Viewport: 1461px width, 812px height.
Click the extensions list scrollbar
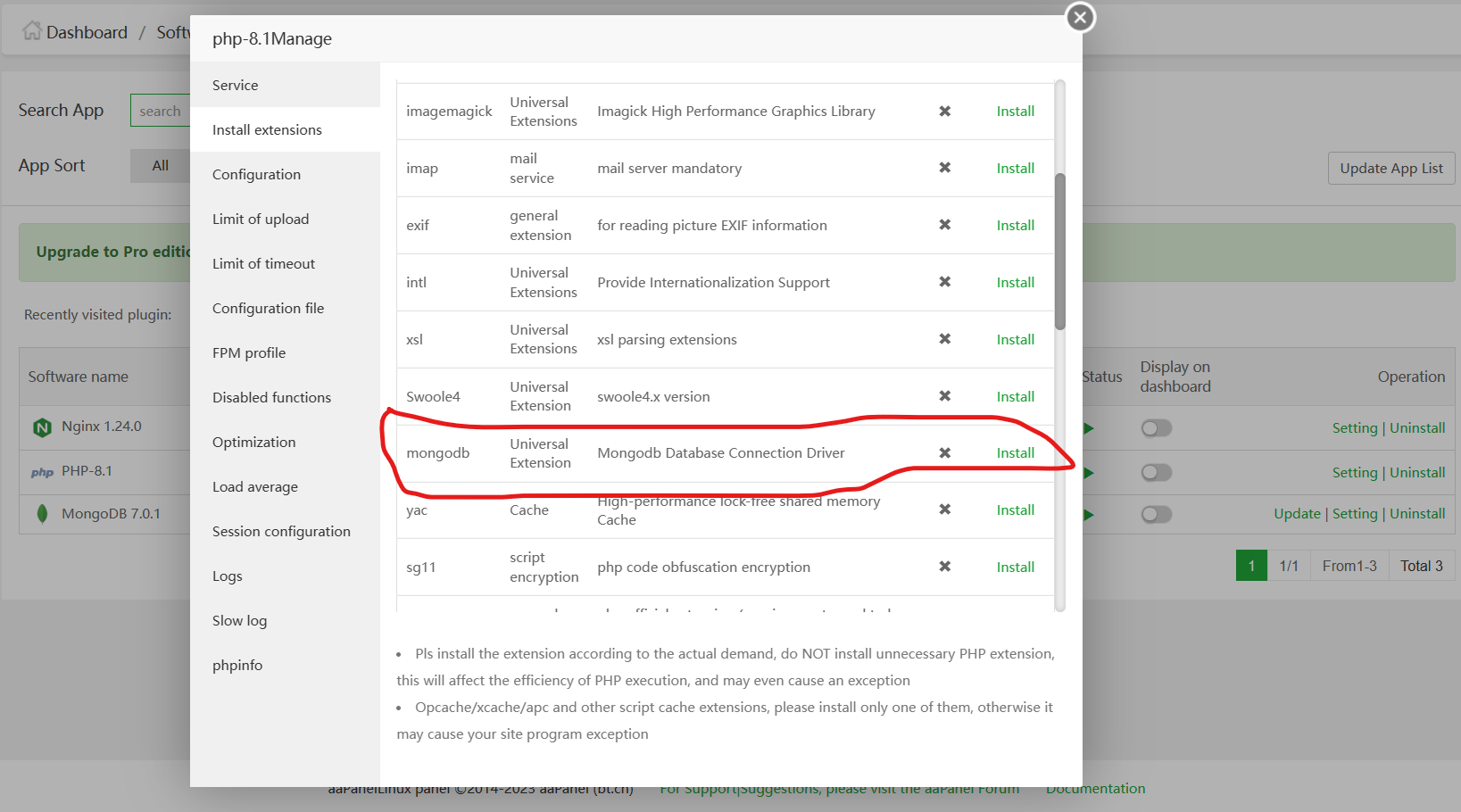(x=1060, y=252)
